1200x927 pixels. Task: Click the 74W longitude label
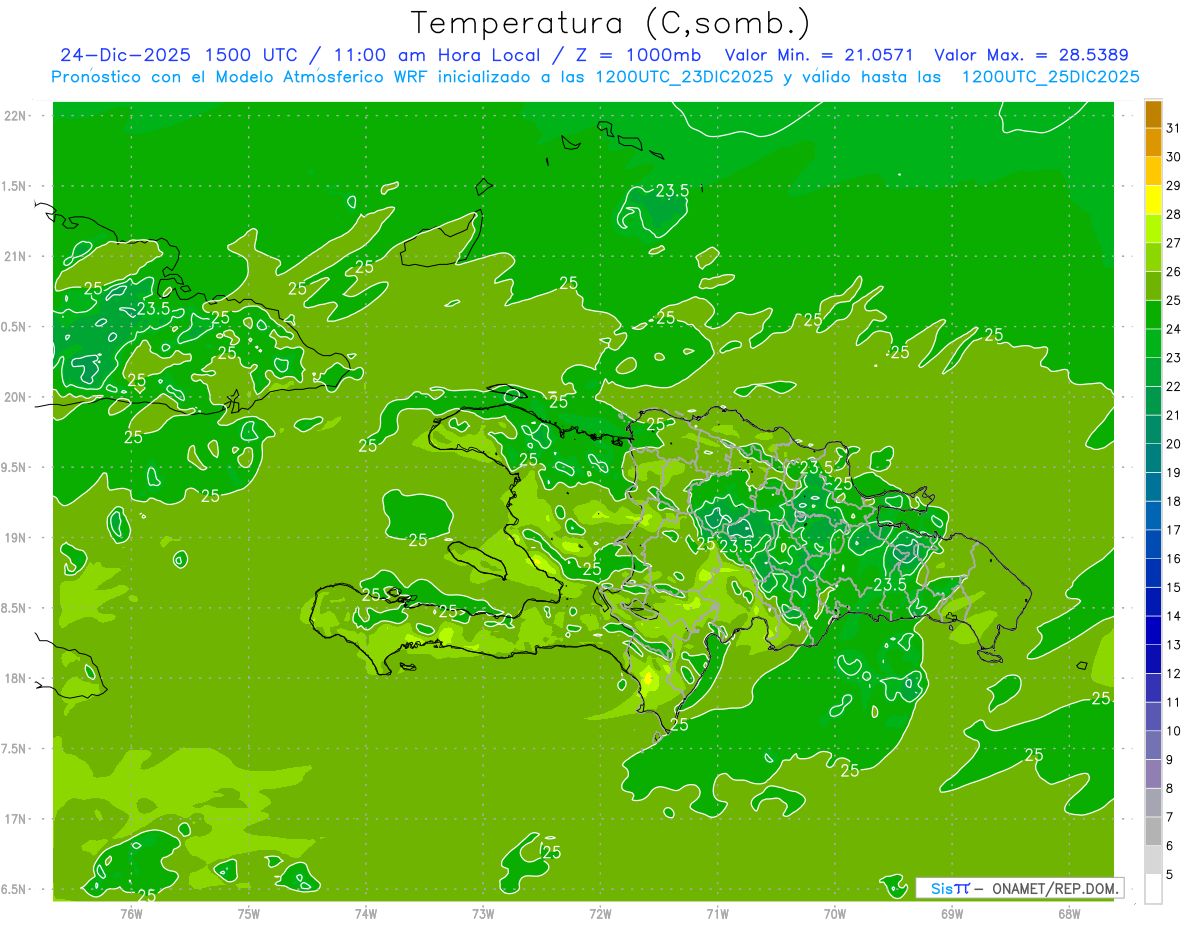point(366,913)
